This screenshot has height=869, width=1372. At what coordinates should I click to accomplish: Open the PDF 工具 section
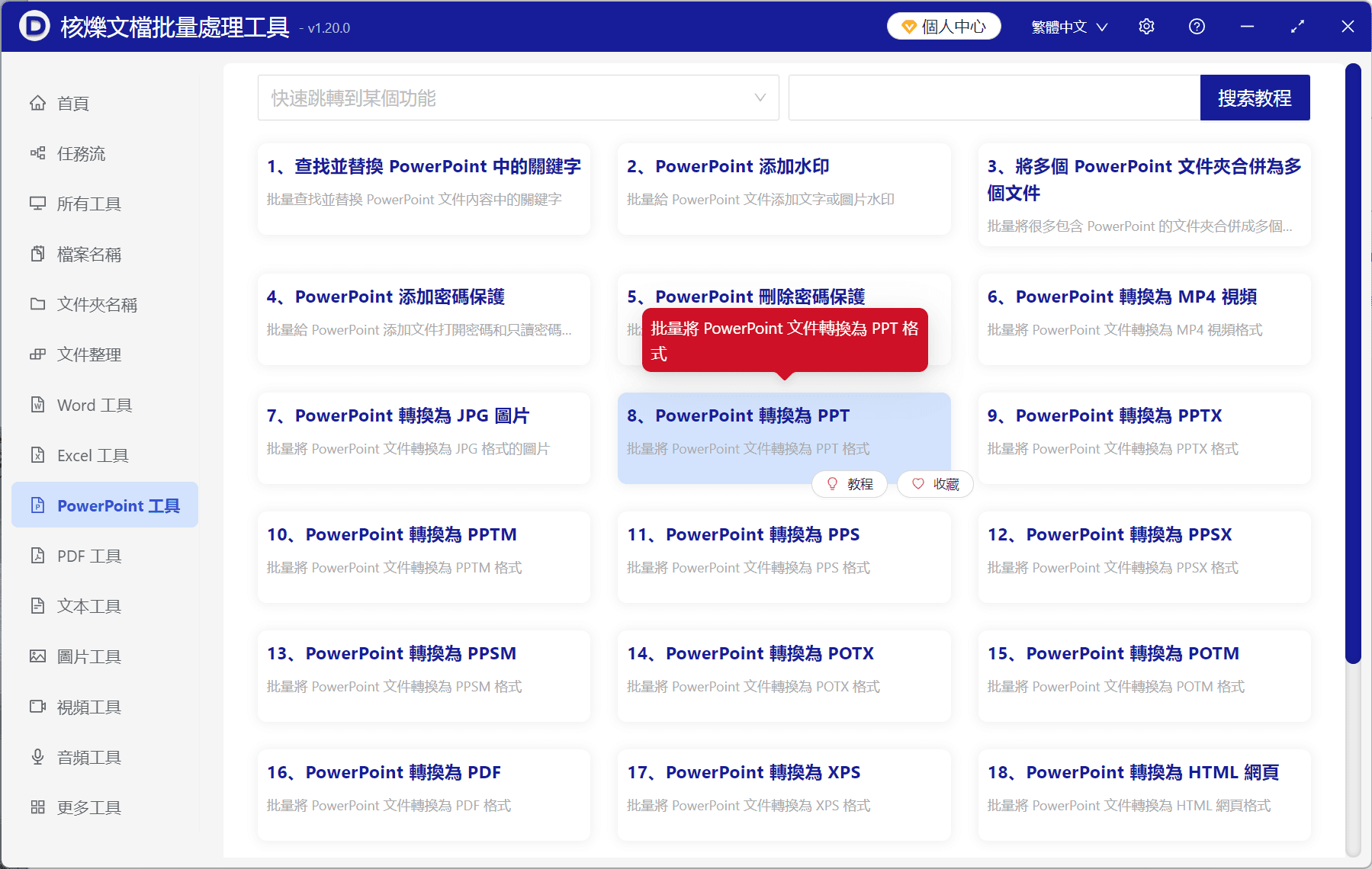pos(87,555)
